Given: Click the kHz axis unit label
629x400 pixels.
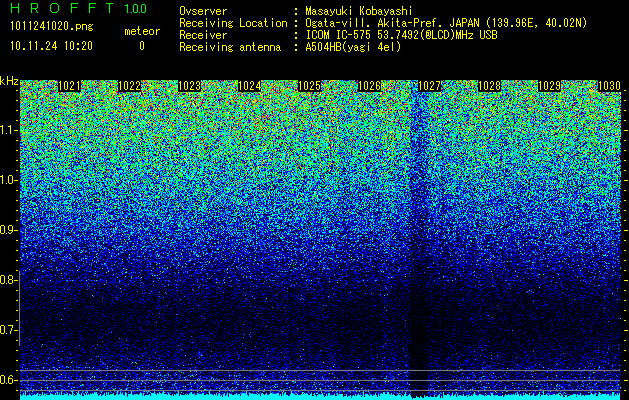Looking at the screenshot, I should [x=9, y=81].
